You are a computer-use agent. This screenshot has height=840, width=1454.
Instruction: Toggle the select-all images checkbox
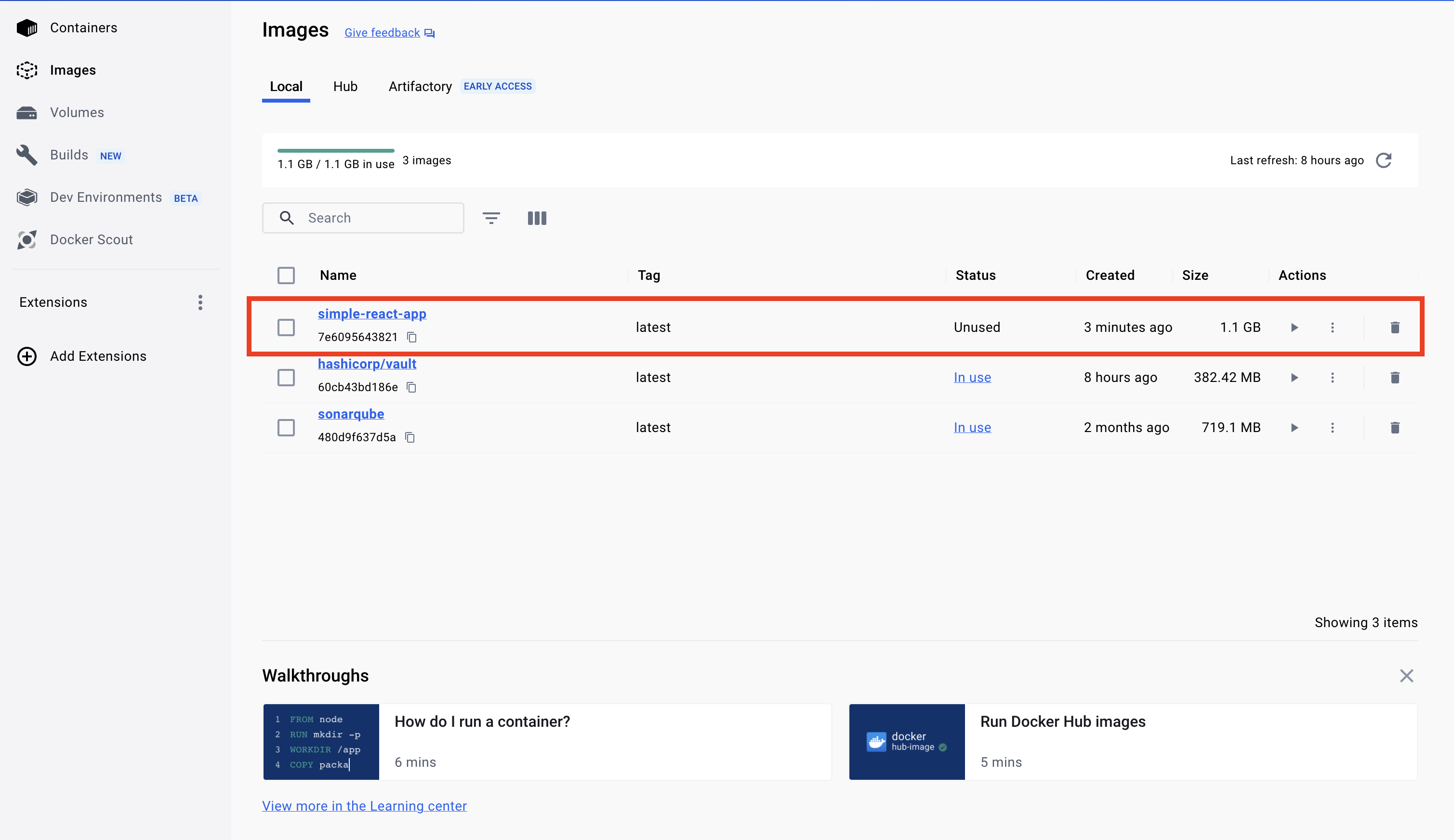coord(286,276)
